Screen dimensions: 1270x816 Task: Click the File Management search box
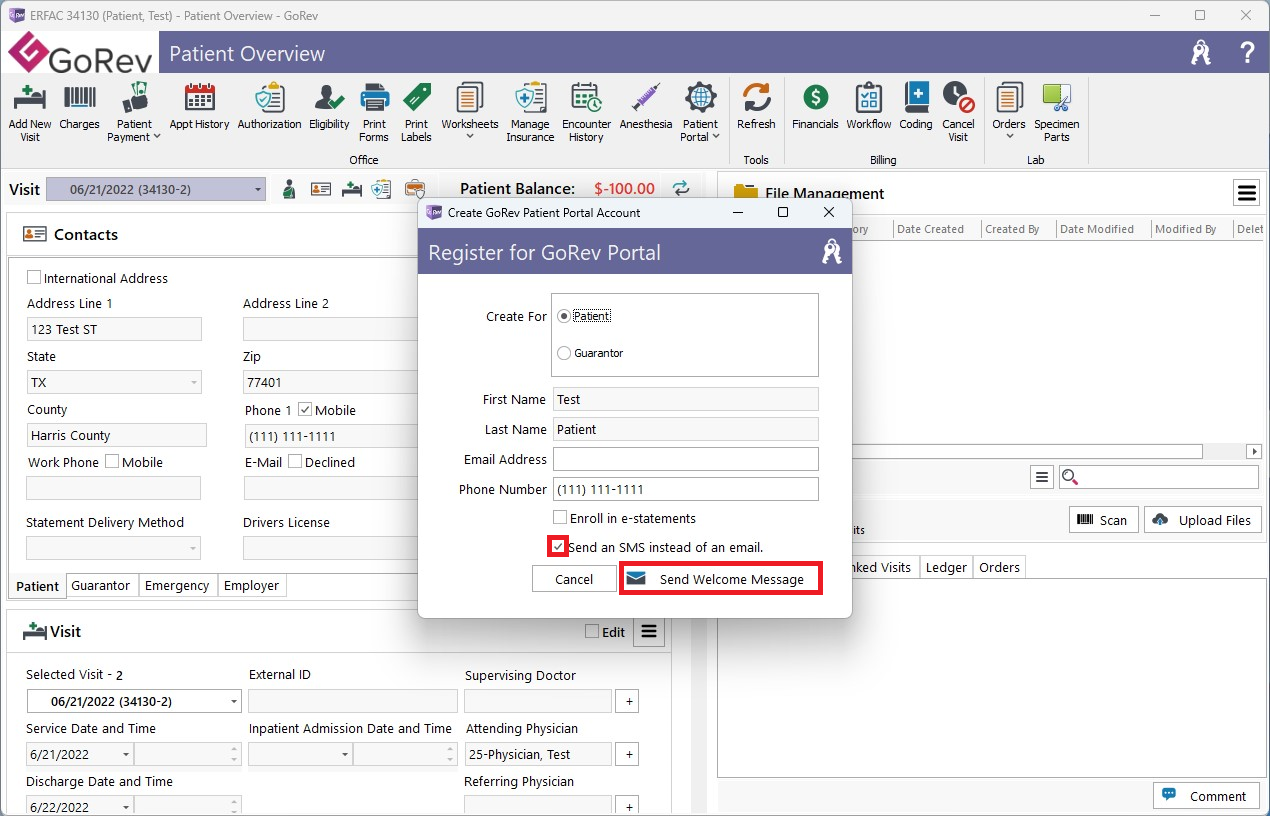[x=1160, y=478]
